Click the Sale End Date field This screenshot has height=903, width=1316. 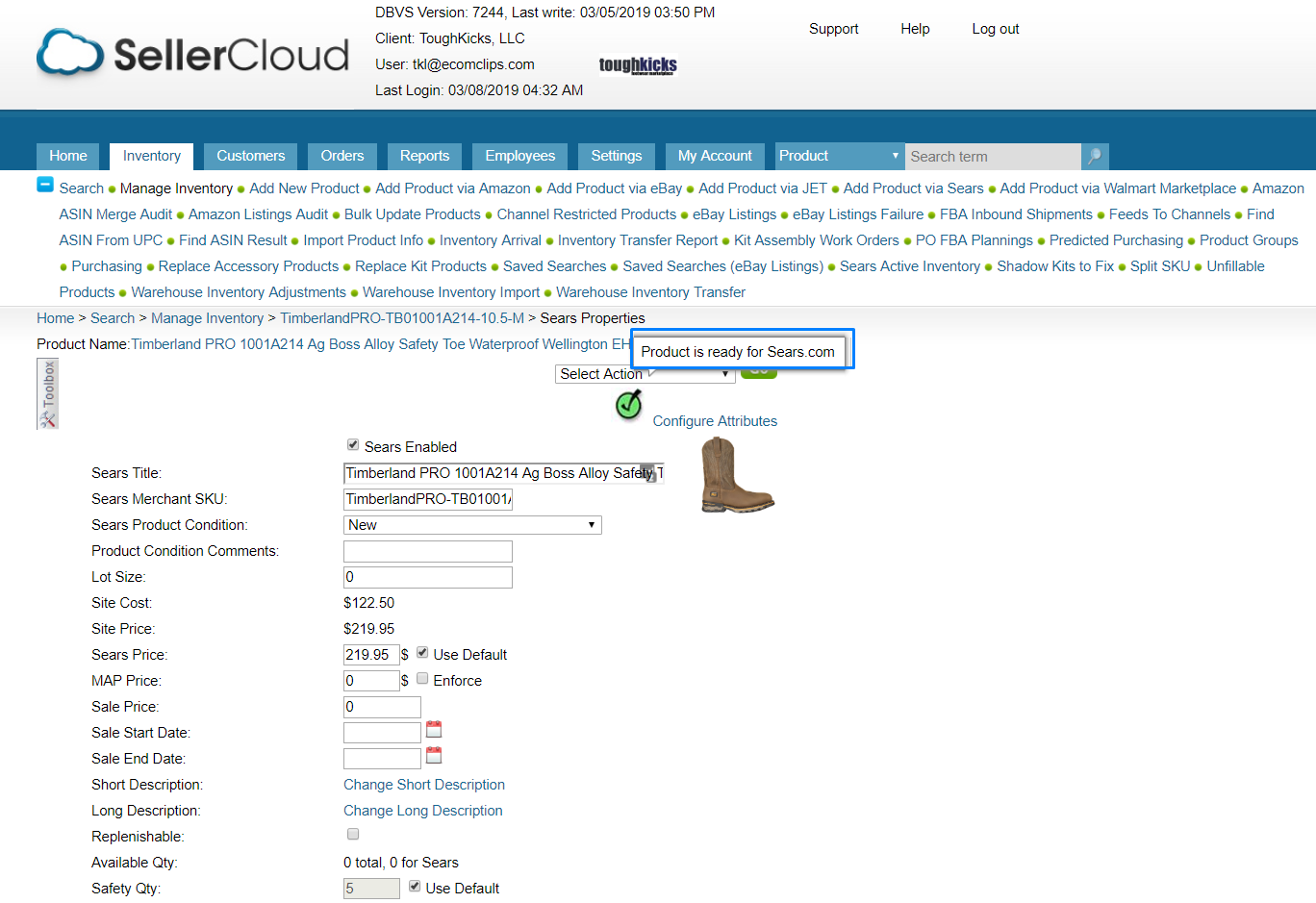coord(382,759)
